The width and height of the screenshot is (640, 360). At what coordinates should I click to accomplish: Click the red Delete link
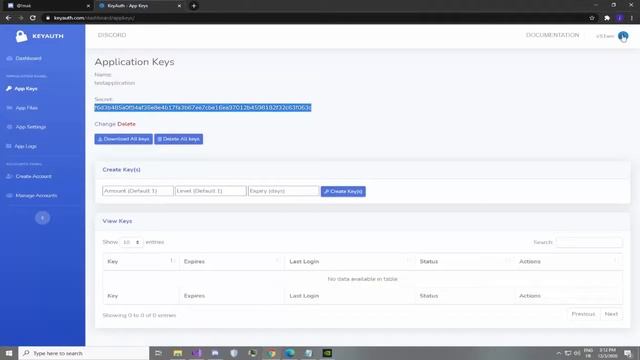(x=127, y=124)
